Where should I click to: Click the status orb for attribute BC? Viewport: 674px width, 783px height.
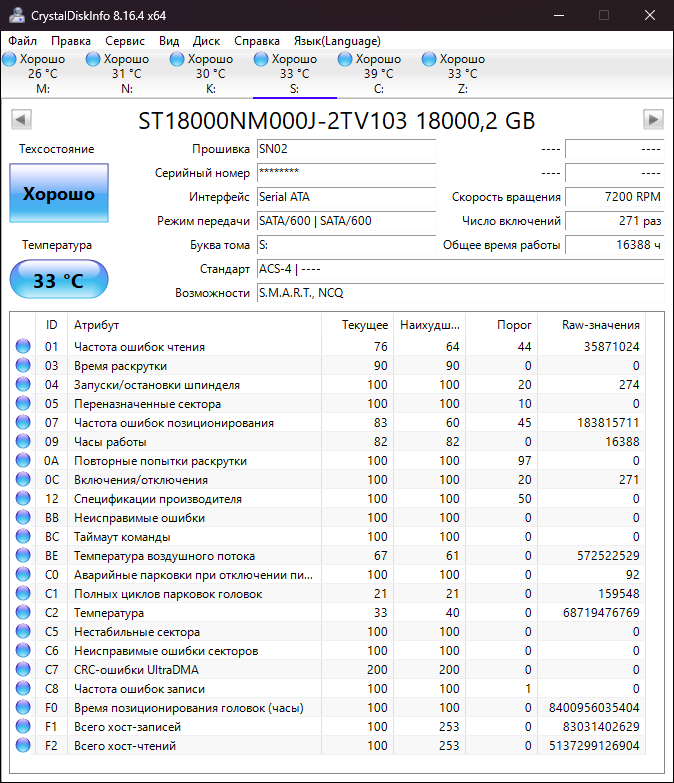(x=23, y=536)
